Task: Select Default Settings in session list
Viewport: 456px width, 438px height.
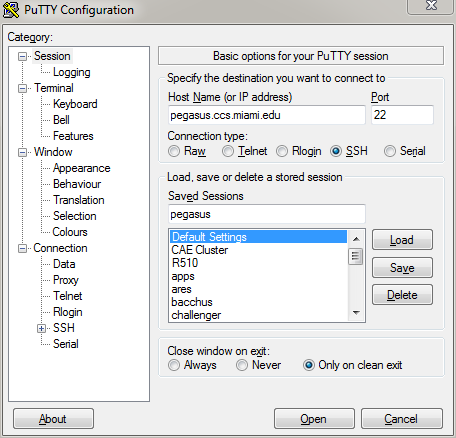Action: [x=258, y=237]
